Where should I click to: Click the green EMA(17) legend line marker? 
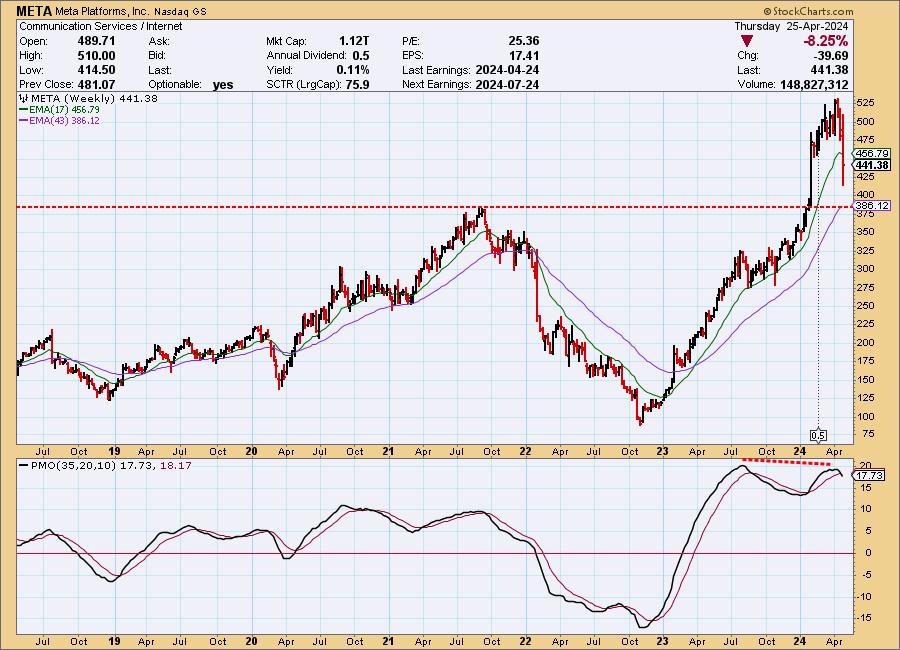click(24, 109)
